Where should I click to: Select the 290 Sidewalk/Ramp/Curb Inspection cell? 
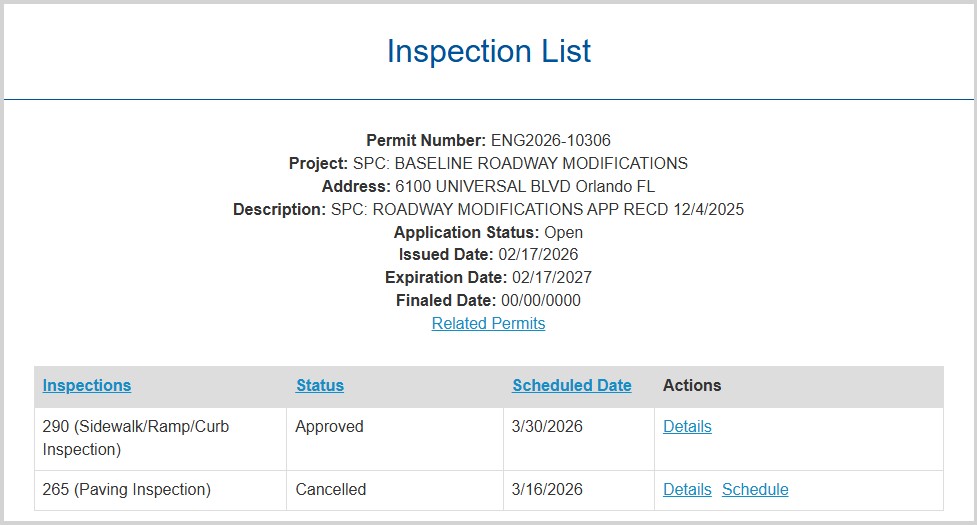click(x=136, y=438)
